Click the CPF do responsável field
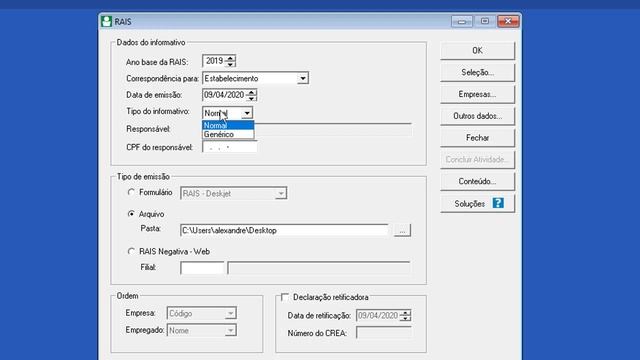 [230, 147]
